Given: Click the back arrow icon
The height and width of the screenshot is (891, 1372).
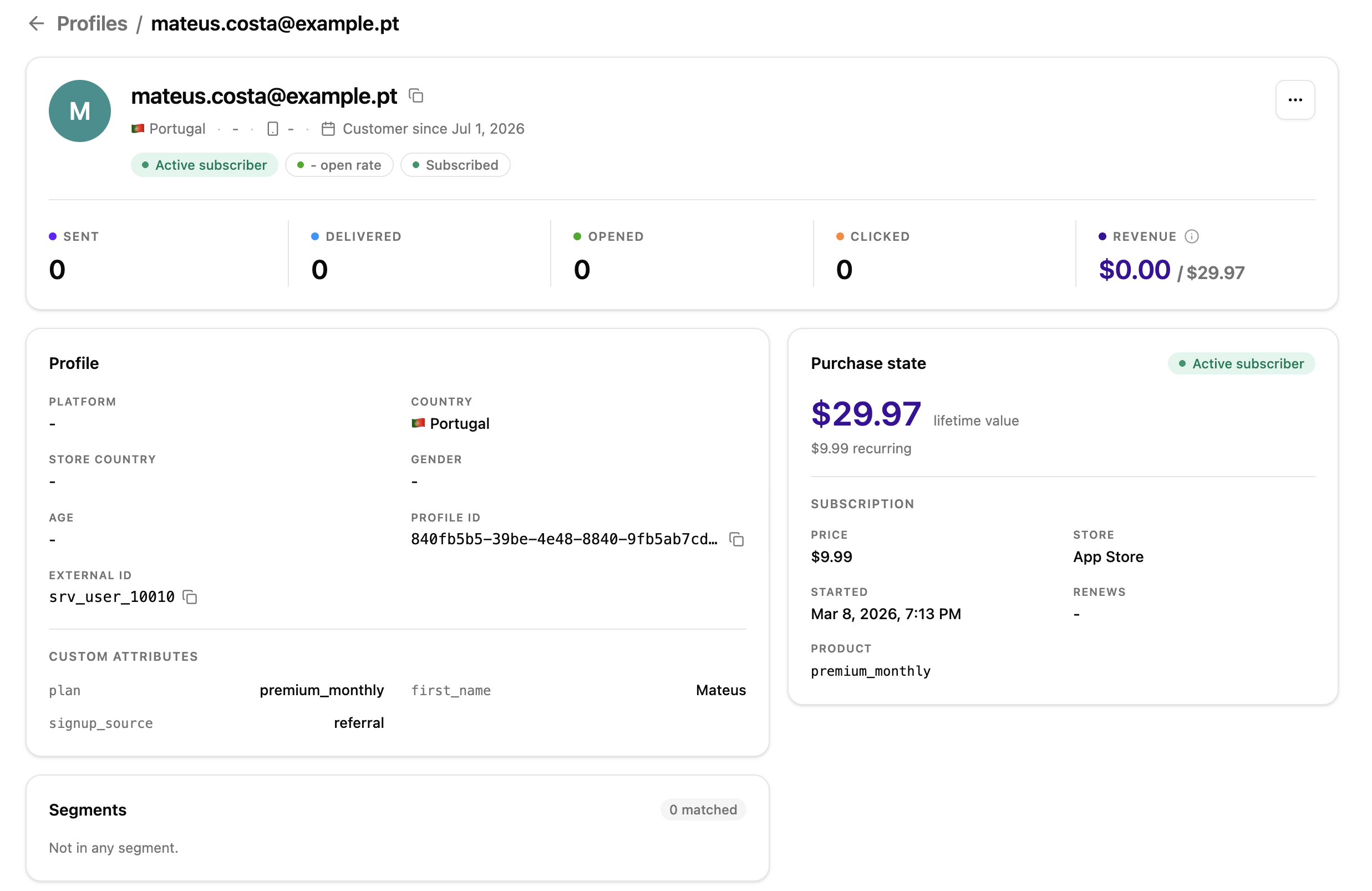Looking at the screenshot, I should tap(37, 24).
